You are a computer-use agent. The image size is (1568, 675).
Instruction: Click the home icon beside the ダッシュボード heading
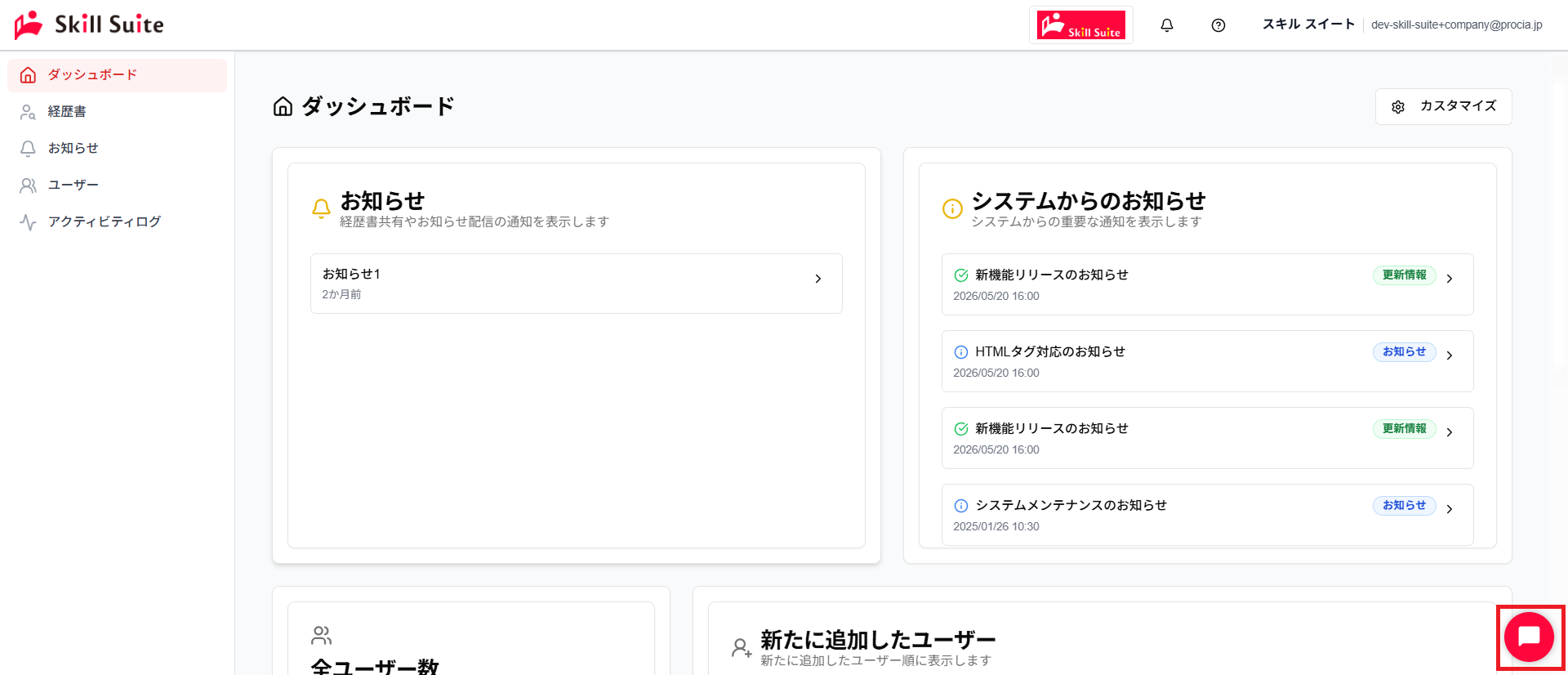coord(283,106)
